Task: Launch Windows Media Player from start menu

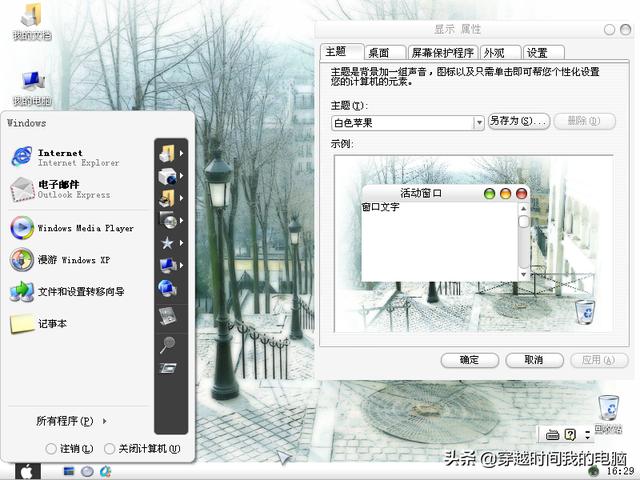Action: point(72,228)
